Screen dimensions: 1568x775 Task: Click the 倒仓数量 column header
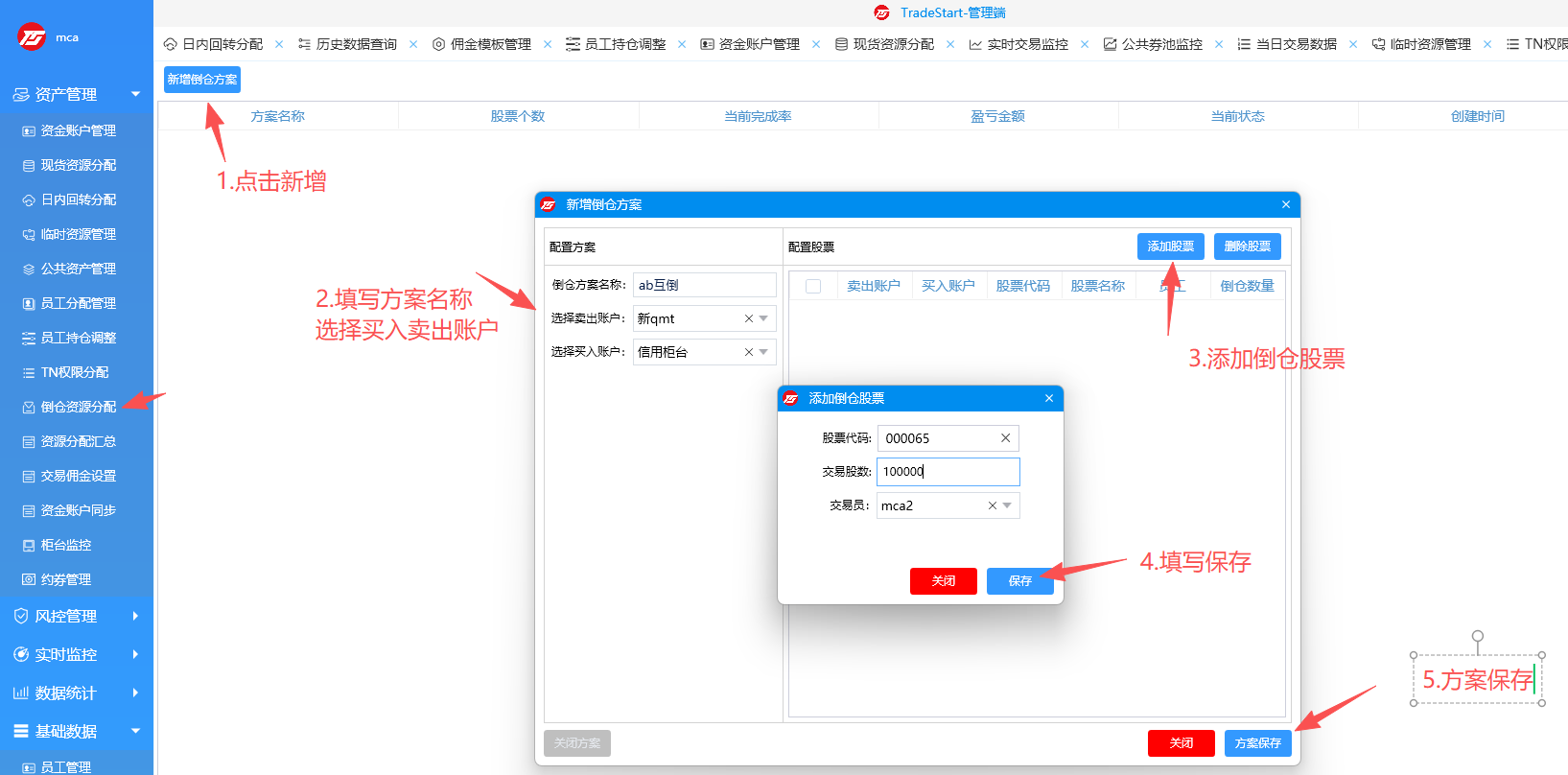1248,286
